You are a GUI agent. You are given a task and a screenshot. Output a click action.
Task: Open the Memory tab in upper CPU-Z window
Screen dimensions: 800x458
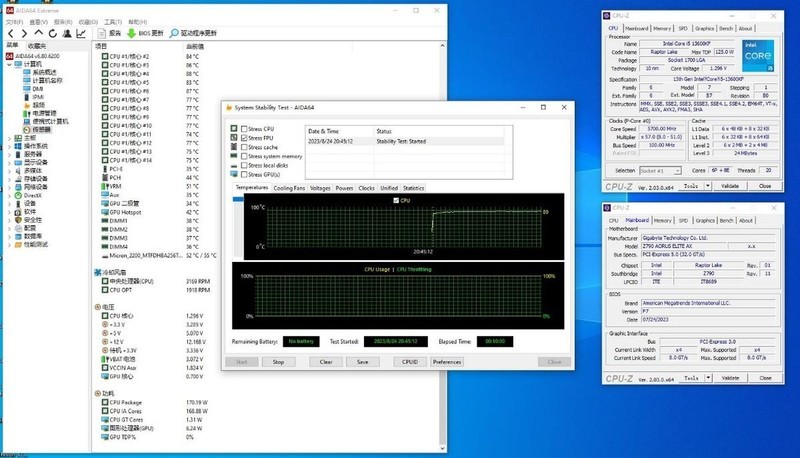point(664,28)
